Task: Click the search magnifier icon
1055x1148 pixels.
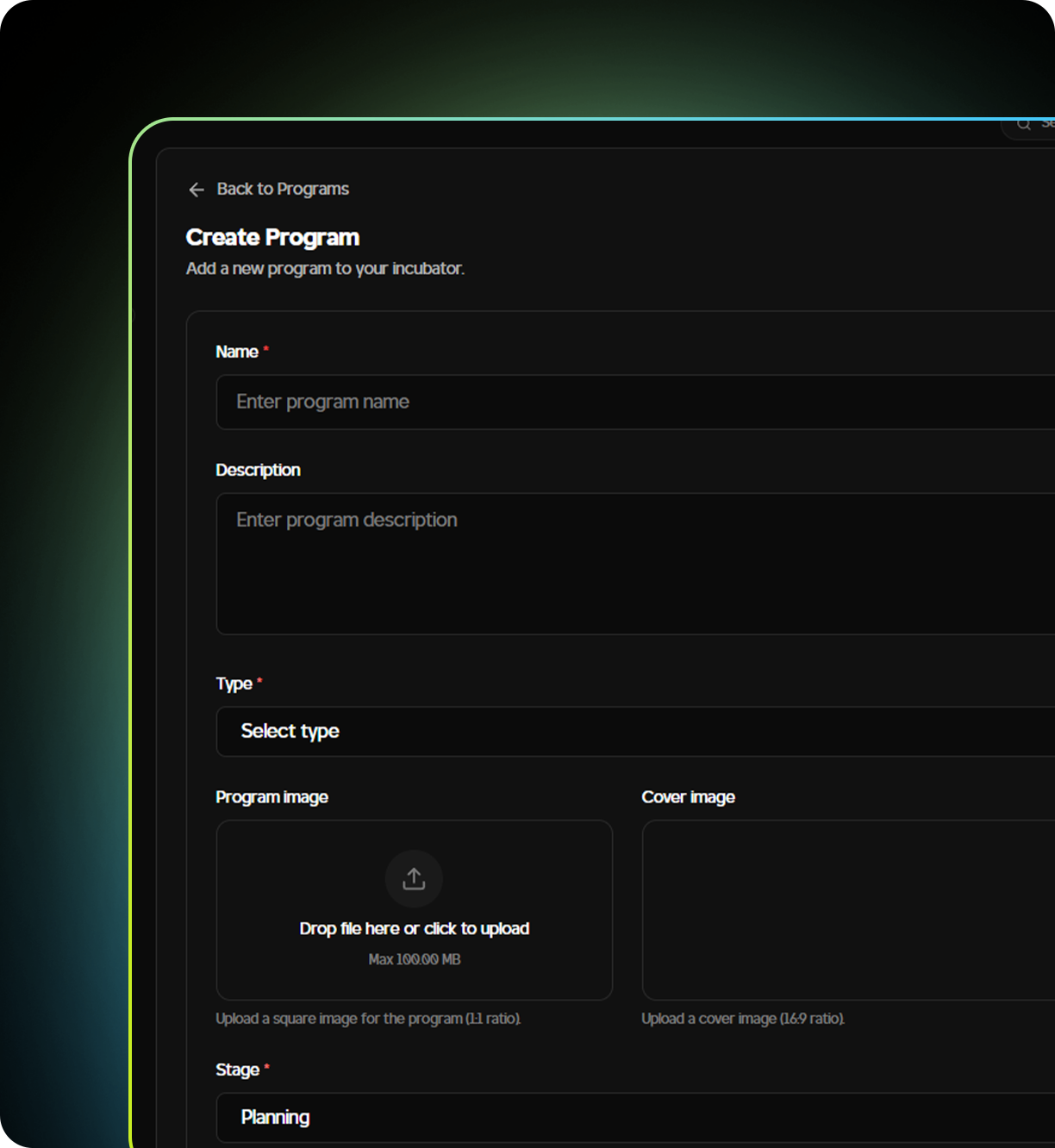Action: 1024,124
